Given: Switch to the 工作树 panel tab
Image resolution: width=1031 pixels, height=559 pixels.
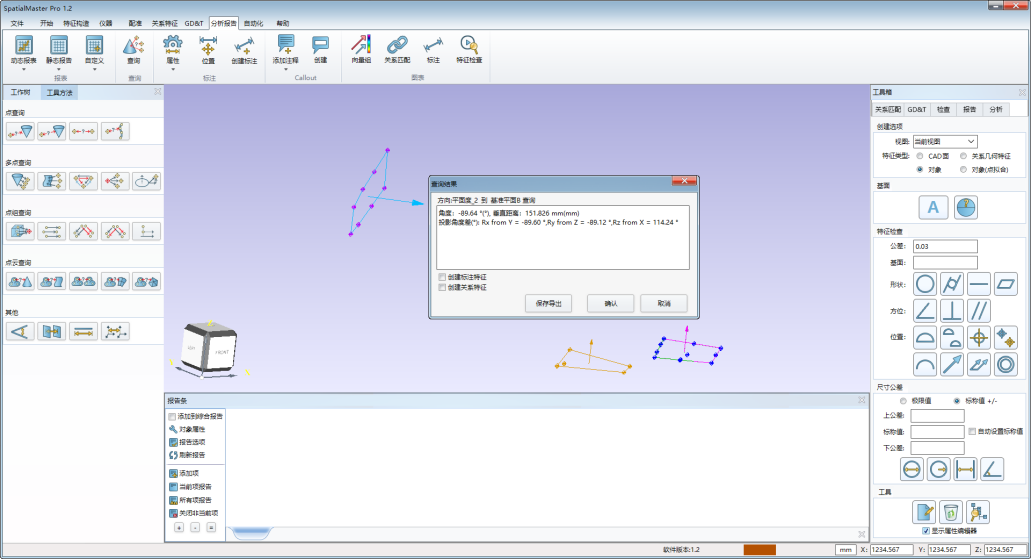Looking at the screenshot, I should click(x=21, y=92).
